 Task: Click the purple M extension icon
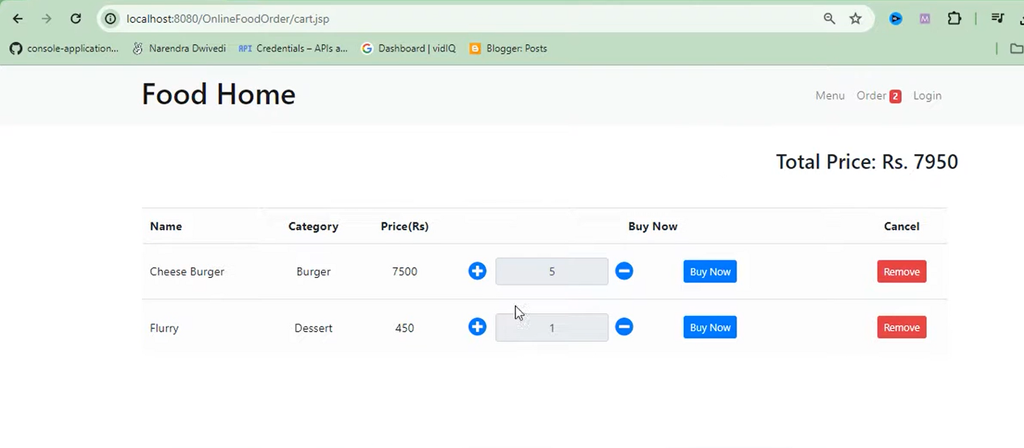925,19
